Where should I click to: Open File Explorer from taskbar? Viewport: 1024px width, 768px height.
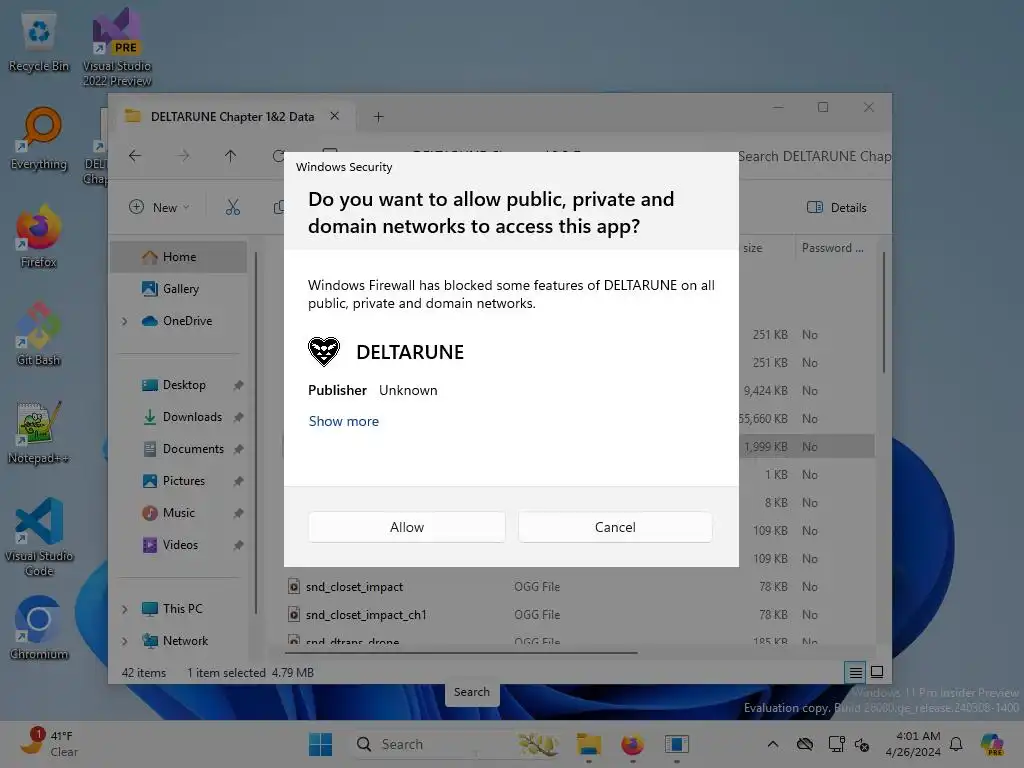[x=588, y=744]
